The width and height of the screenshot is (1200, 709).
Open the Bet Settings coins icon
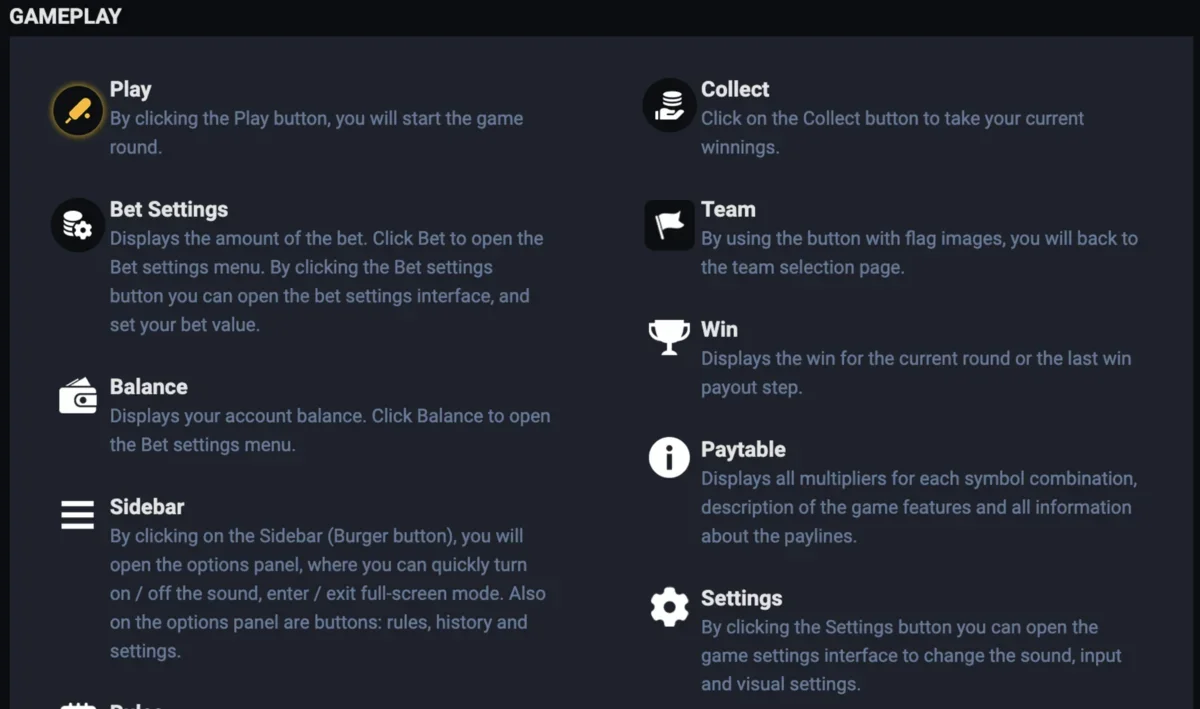pyautogui.click(x=77, y=224)
